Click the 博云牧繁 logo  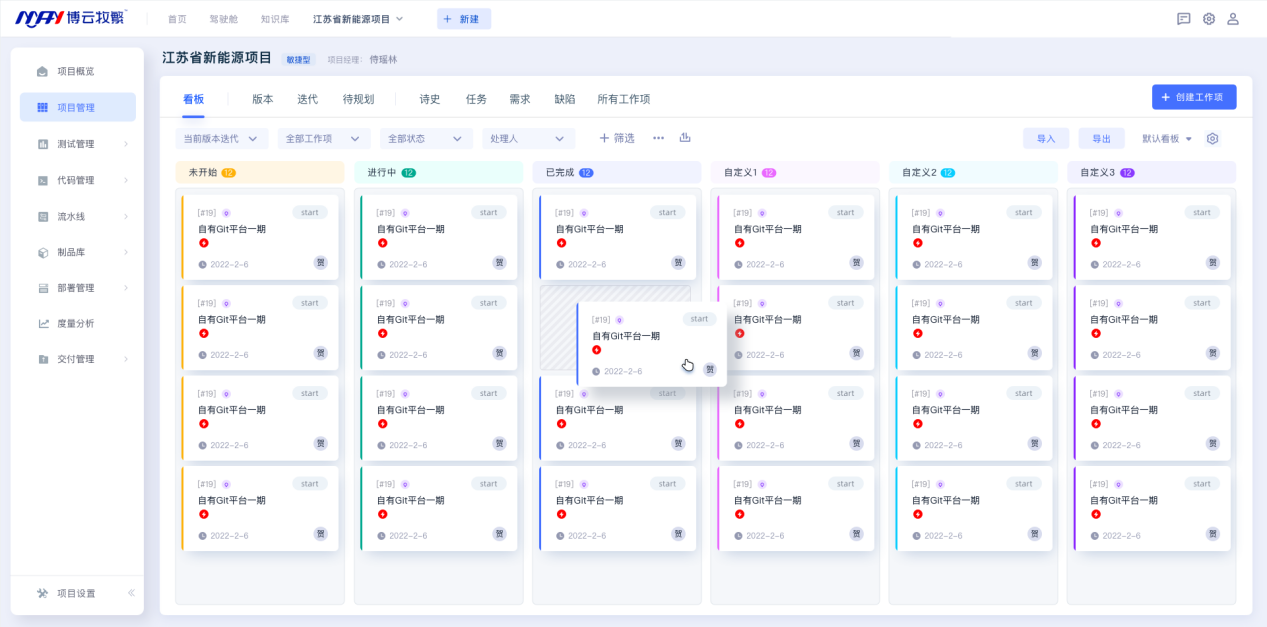71,19
